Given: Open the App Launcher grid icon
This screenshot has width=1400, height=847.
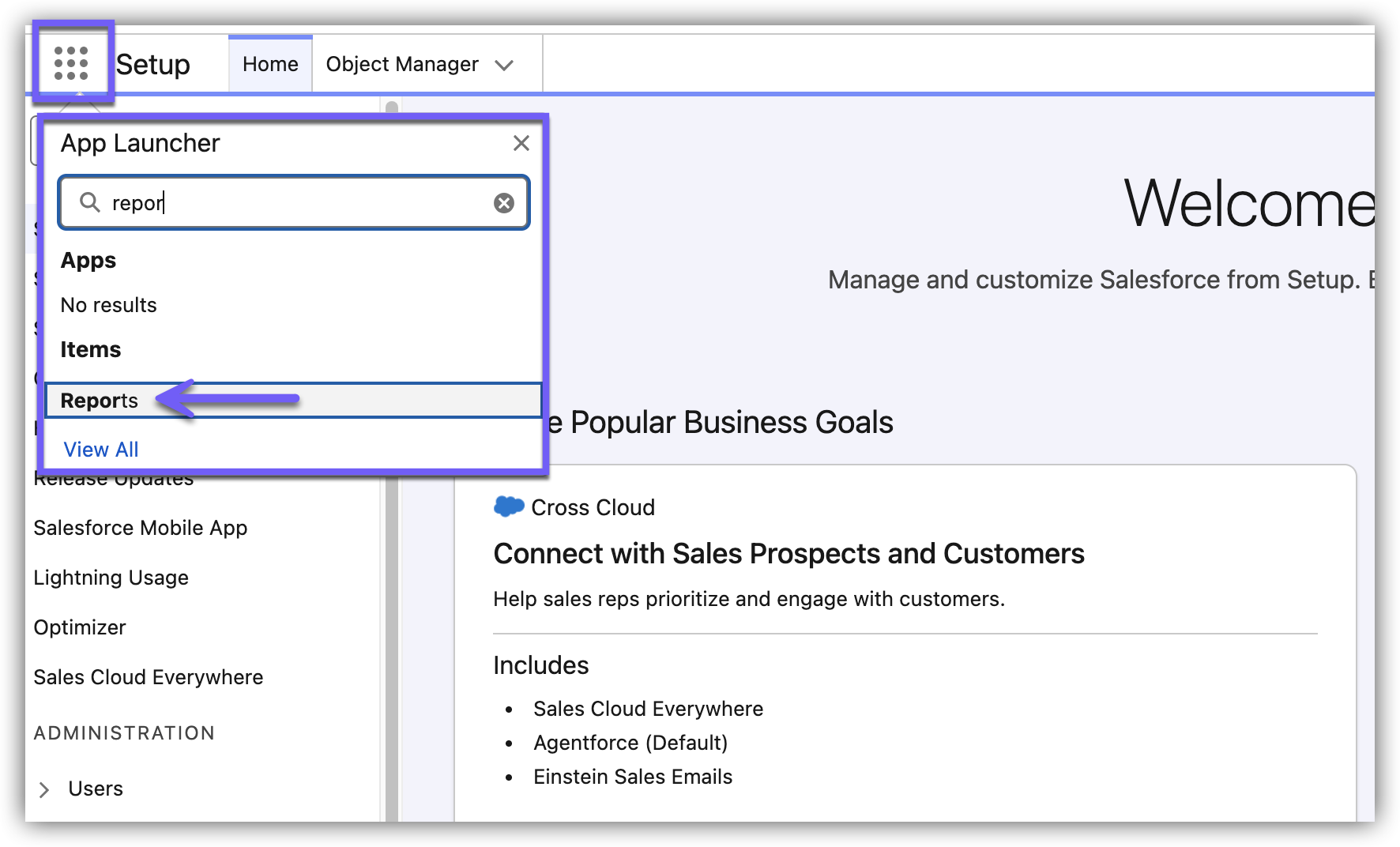Looking at the screenshot, I should (x=71, y=63).
